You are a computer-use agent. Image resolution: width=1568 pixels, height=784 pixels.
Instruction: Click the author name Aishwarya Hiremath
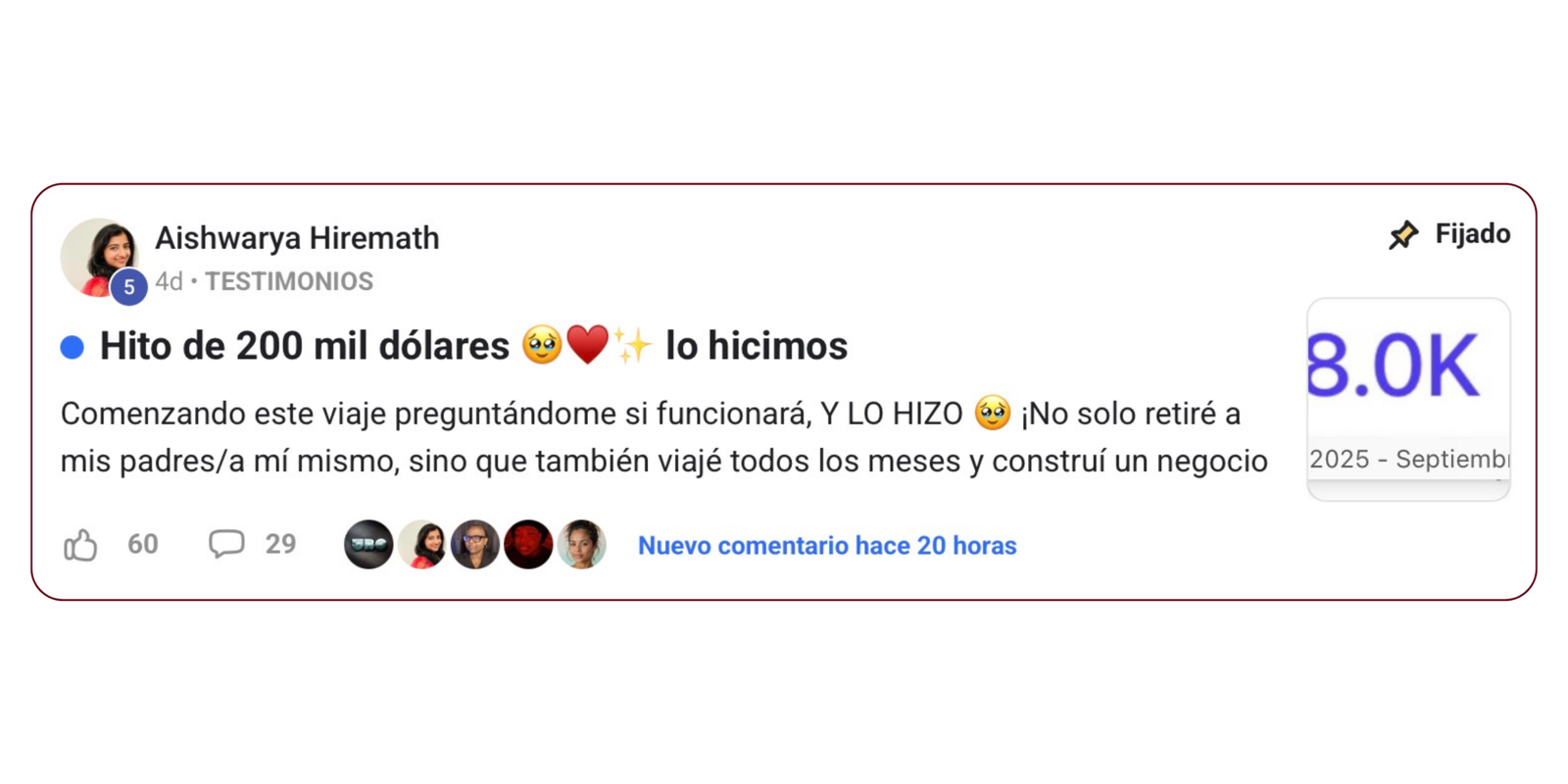pos(297,238)
